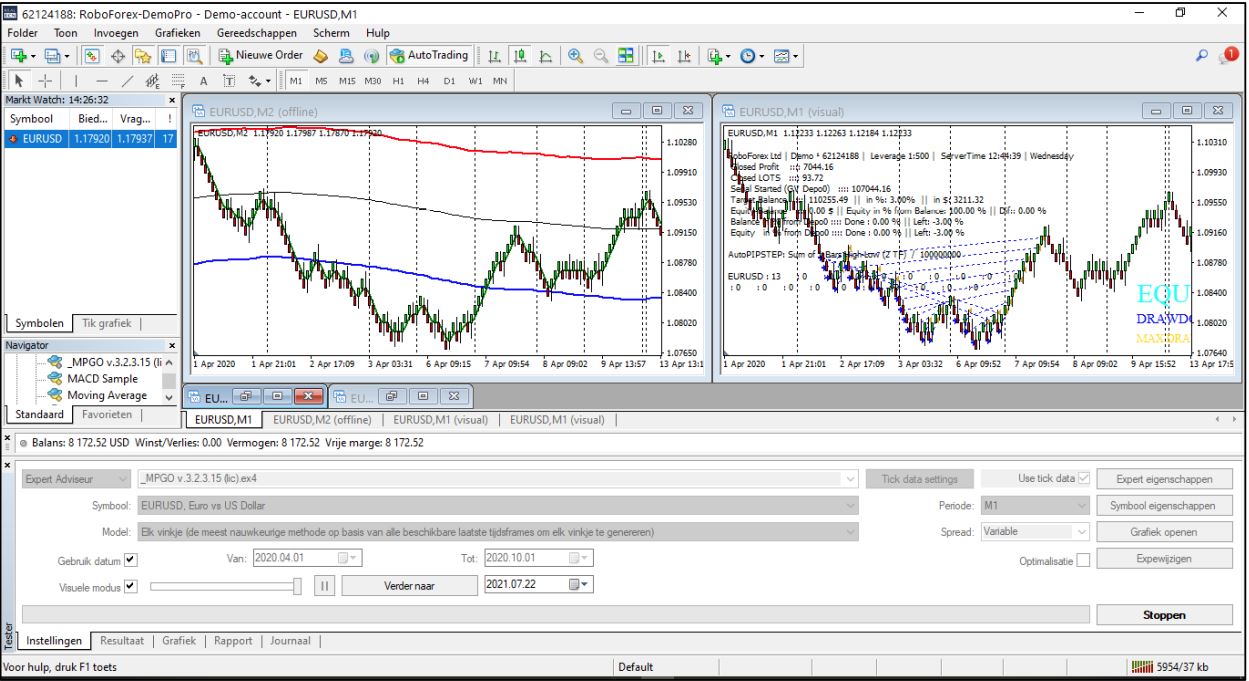Screen dimensions: 1249x681
Task: Switch chart timeframe to M1
Action: 298,79
